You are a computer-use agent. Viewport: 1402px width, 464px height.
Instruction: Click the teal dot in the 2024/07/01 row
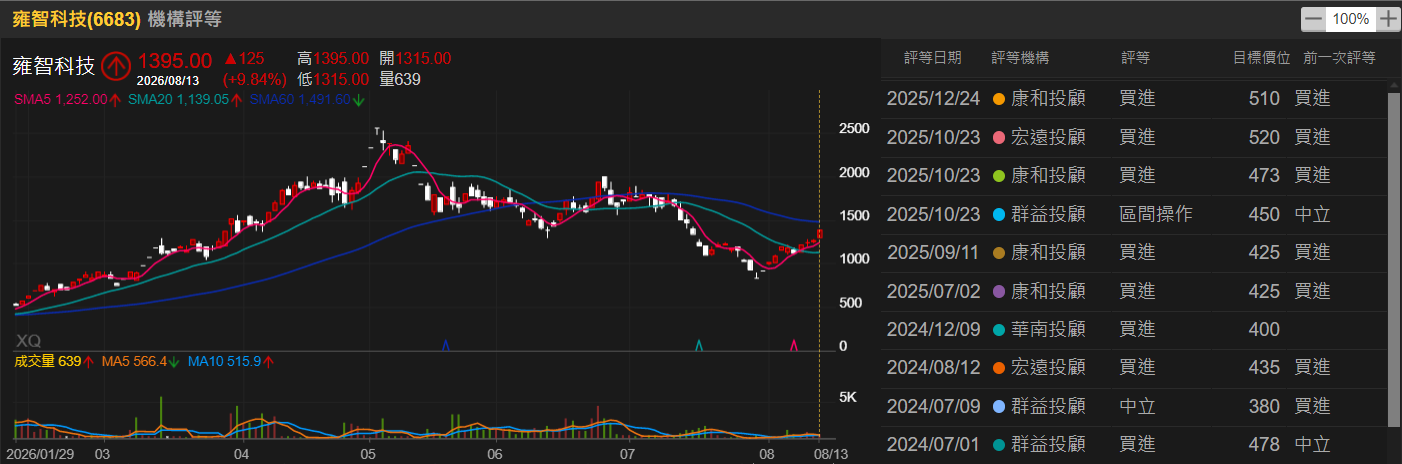998,445
